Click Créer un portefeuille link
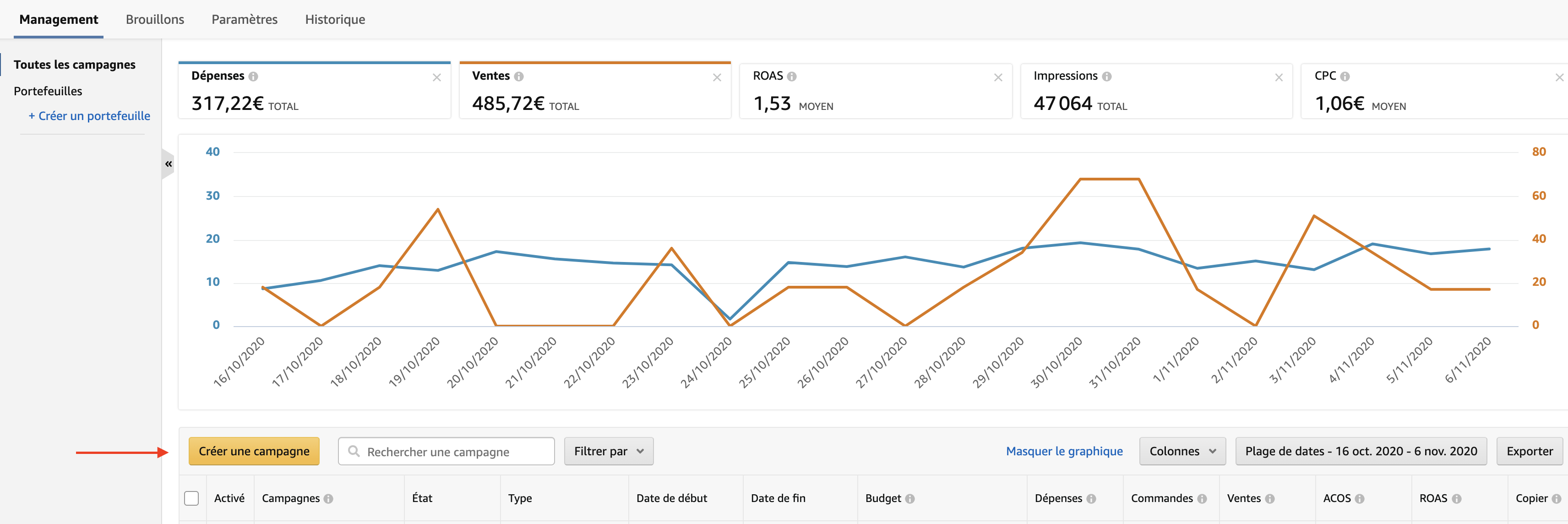 [89, 115]
